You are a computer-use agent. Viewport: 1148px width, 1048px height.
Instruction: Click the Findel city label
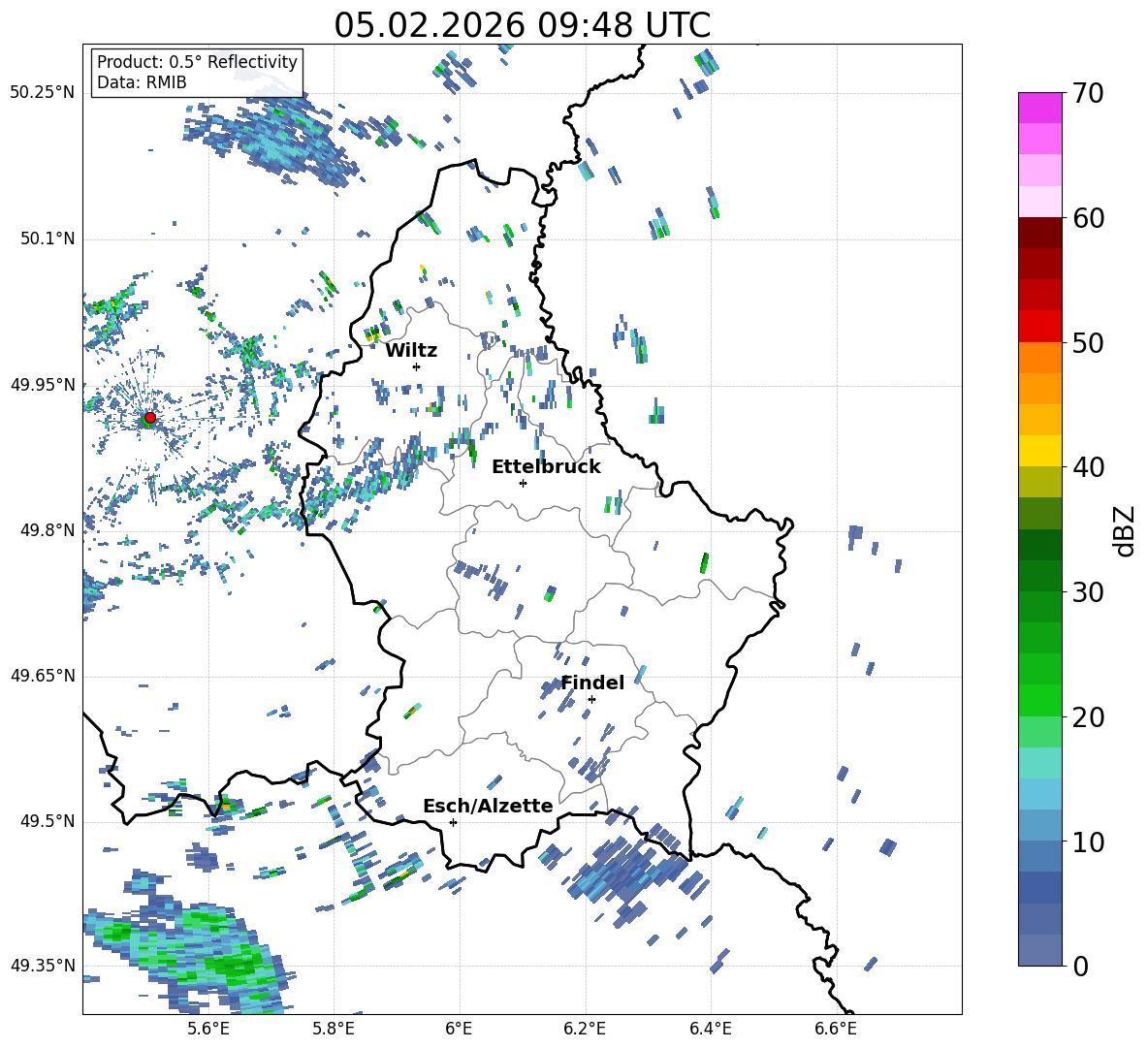point(592,683)
